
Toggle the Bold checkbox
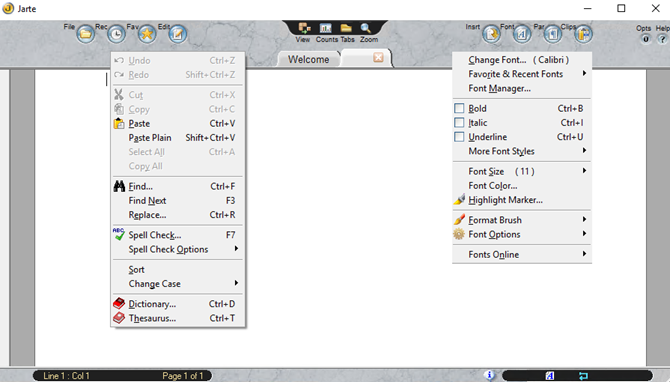coord(459,109)
